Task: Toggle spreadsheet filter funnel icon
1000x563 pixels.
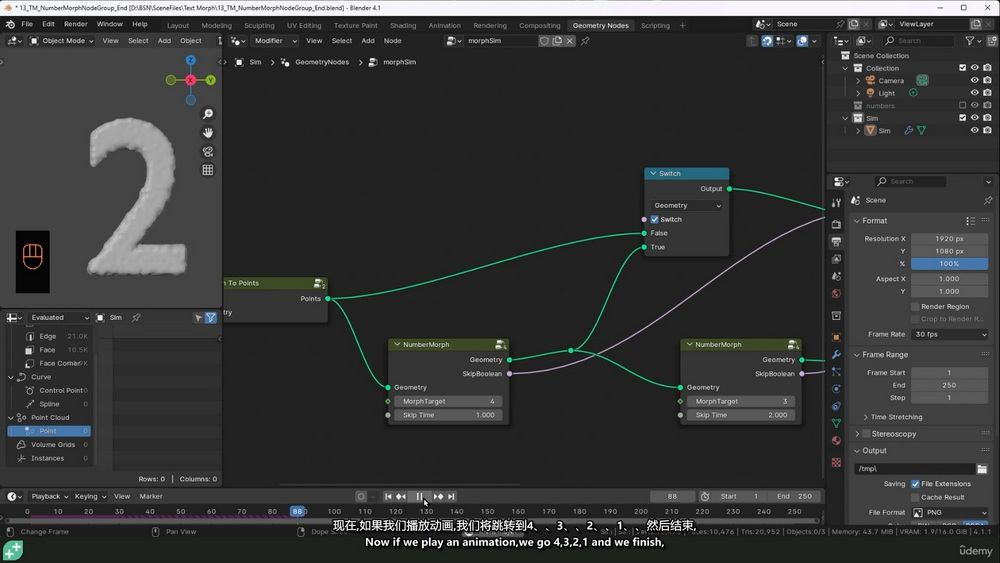Action: pos(210,318)
